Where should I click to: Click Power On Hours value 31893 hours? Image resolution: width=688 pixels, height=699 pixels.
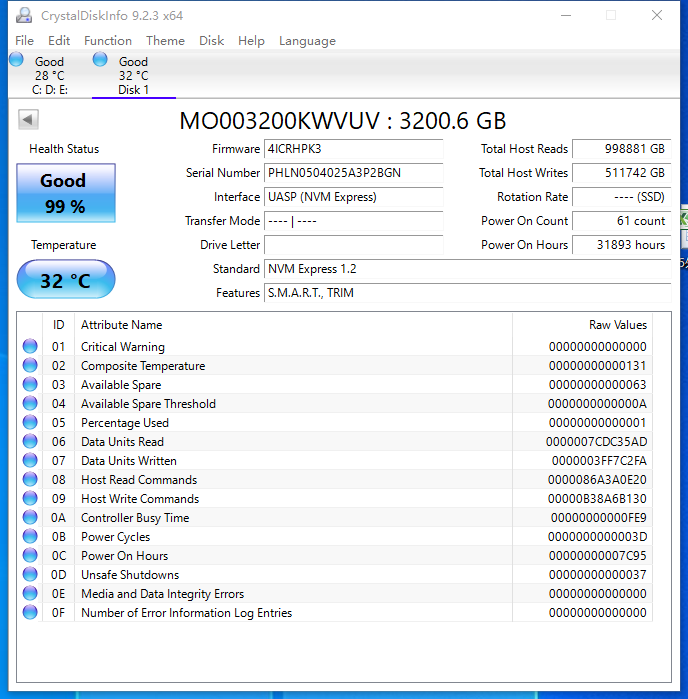click(x=622, y=245)
